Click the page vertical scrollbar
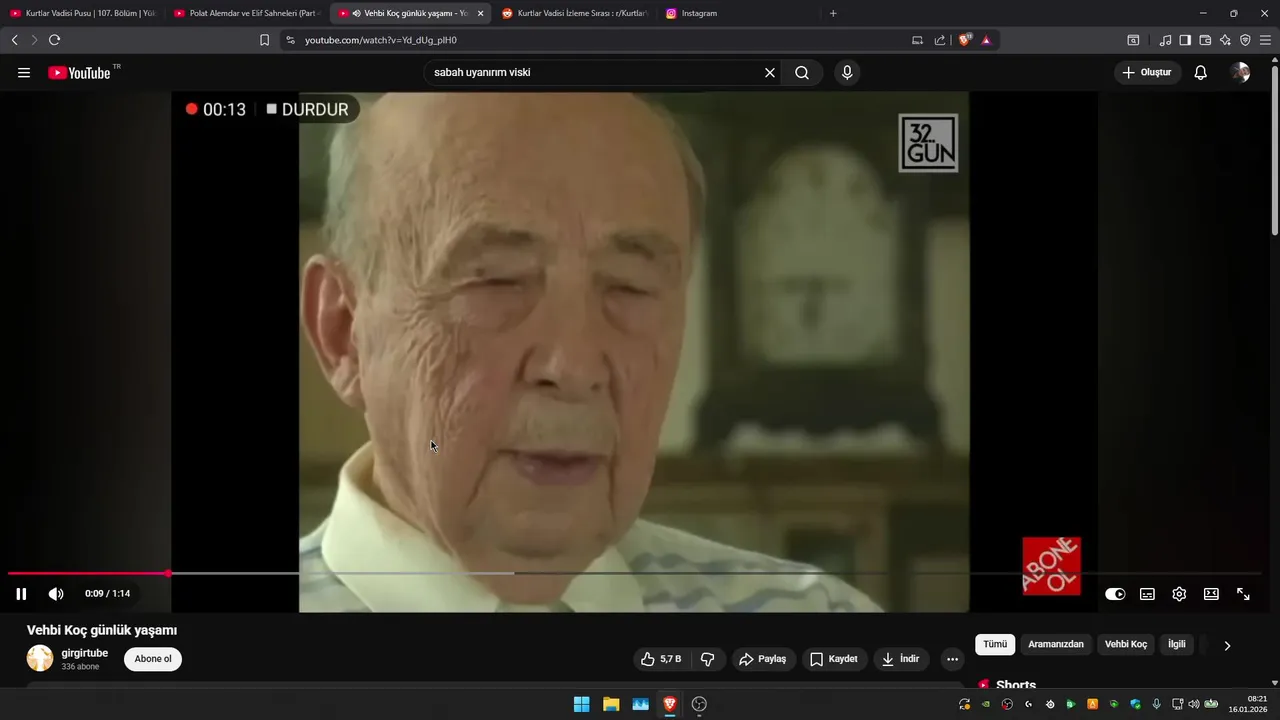The image size is (1280, 720). pos(1275,150)
